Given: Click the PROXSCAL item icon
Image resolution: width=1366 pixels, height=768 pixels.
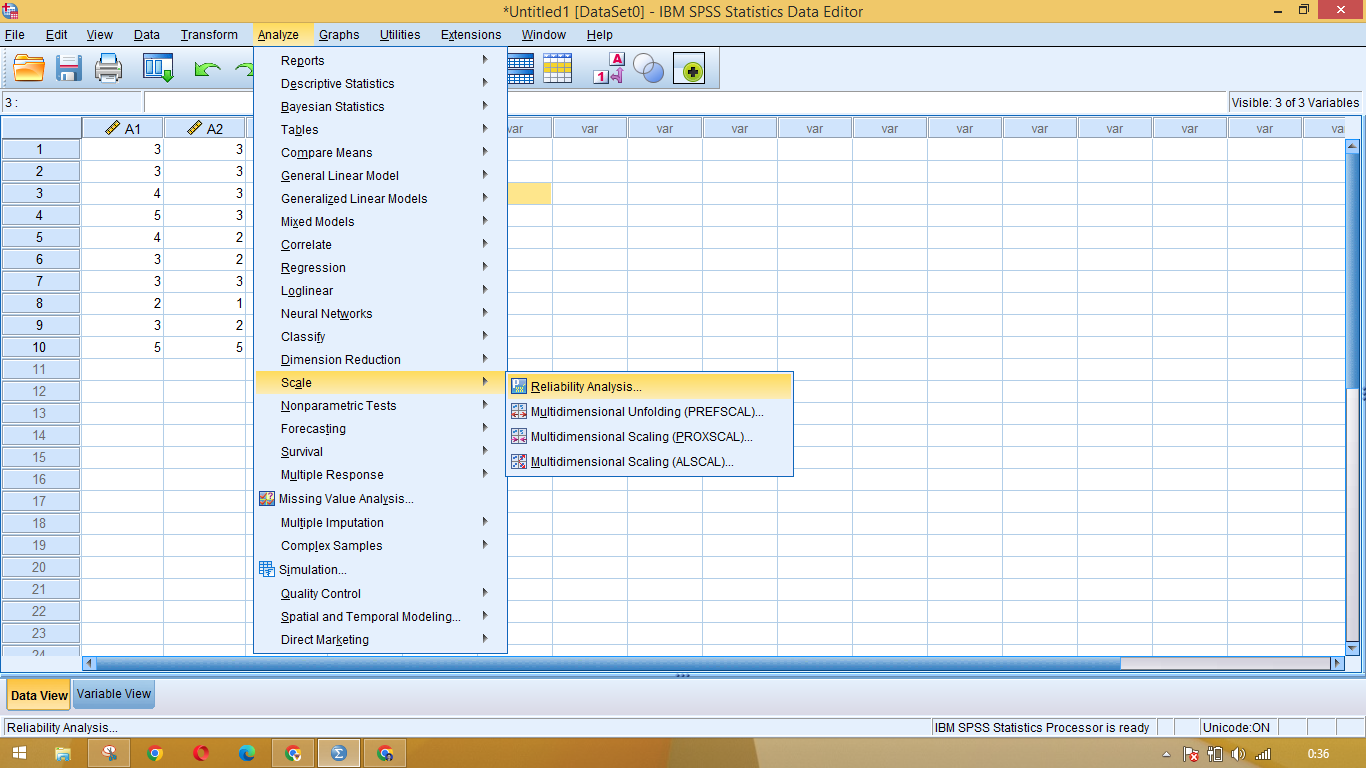Looking at the screenshot, I should 518,436.
